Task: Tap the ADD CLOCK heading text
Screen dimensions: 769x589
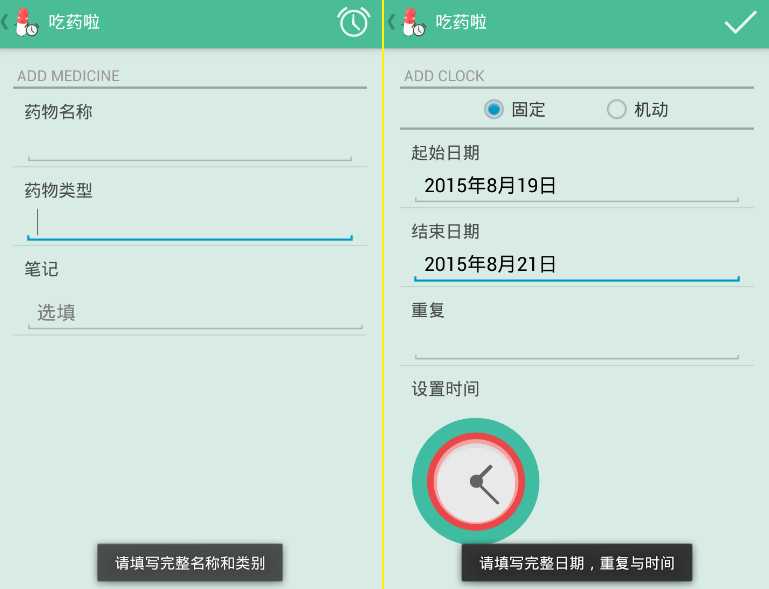Action: point(444,76)
